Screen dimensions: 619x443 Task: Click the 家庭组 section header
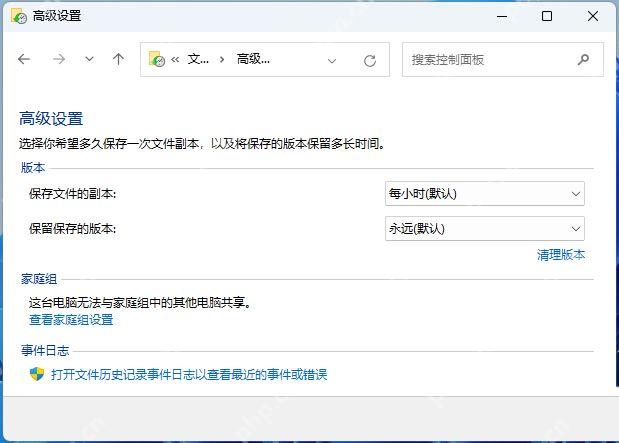[39, 279]
